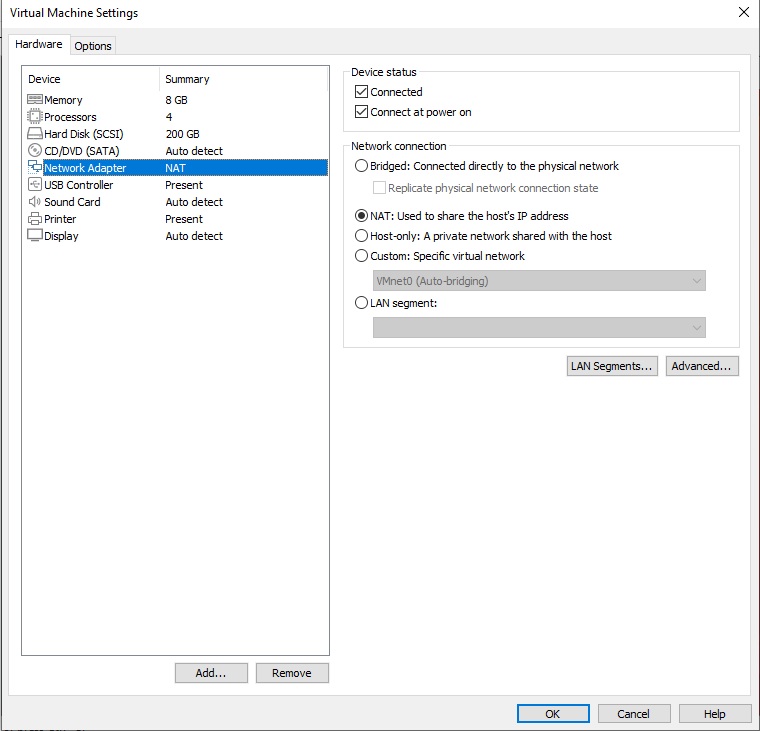Click the Processors chip icon

point(35,116)
